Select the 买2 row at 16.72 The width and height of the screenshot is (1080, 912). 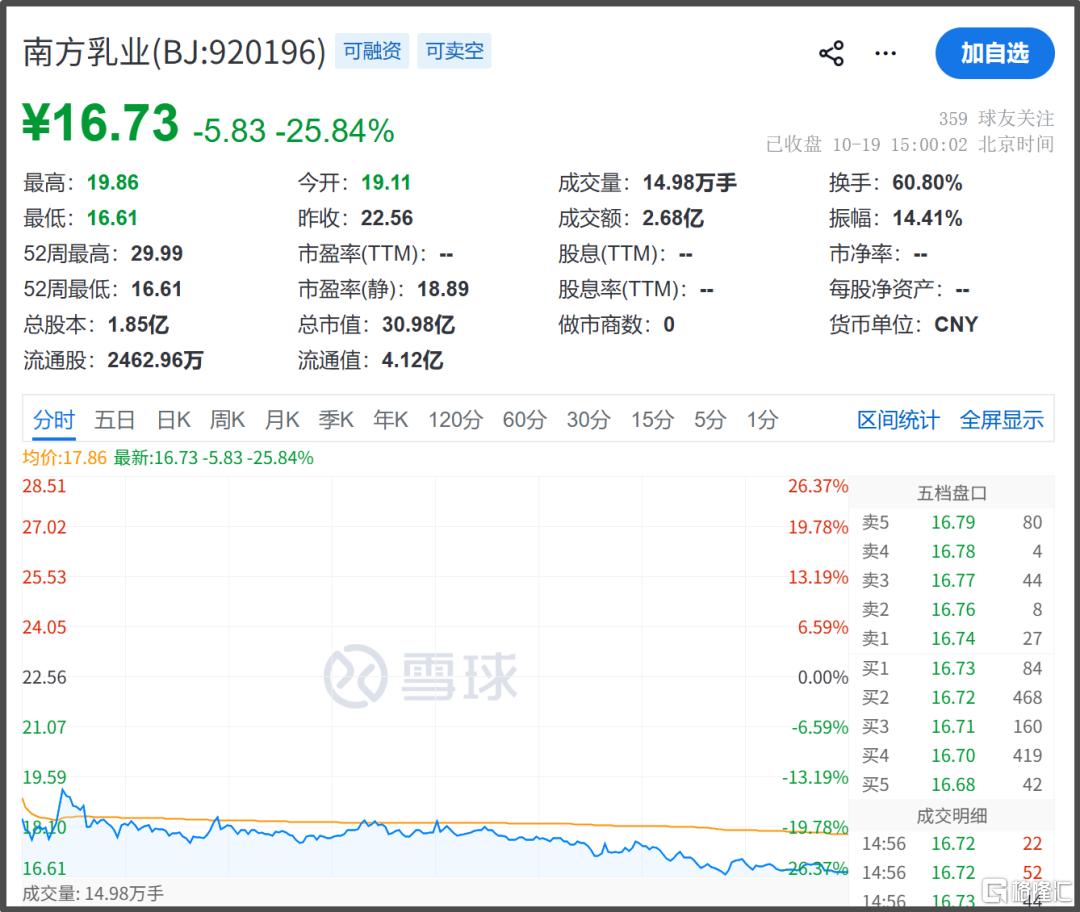pos(952,698)
